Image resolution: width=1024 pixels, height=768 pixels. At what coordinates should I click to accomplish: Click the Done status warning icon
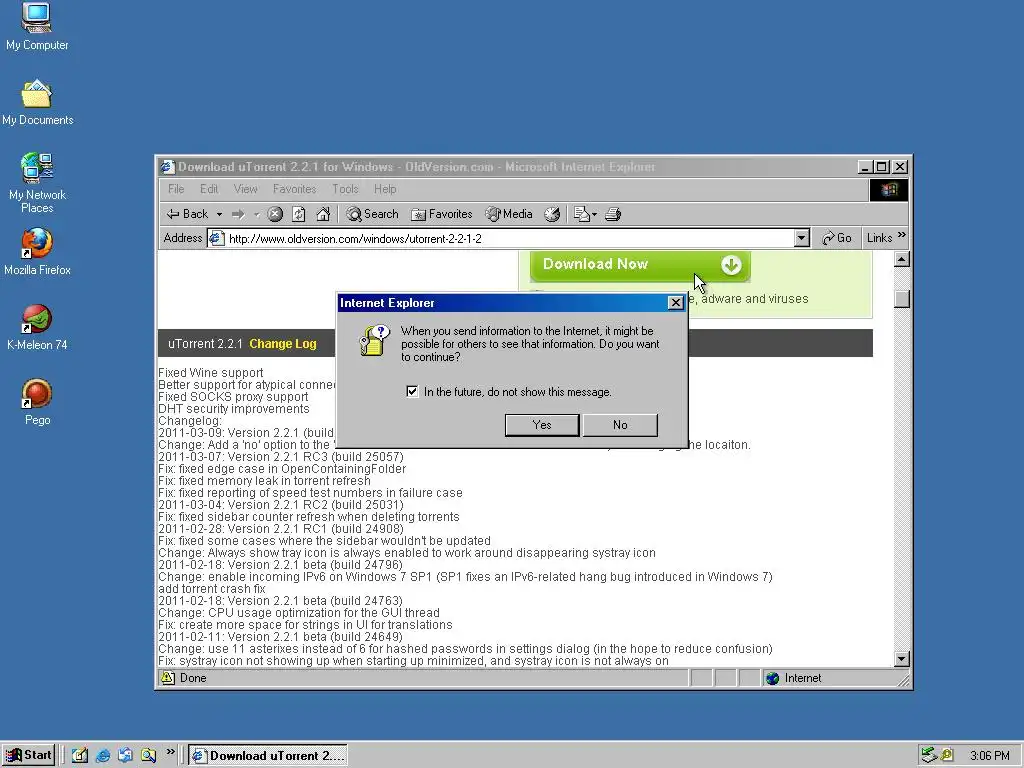coord(168,679)
